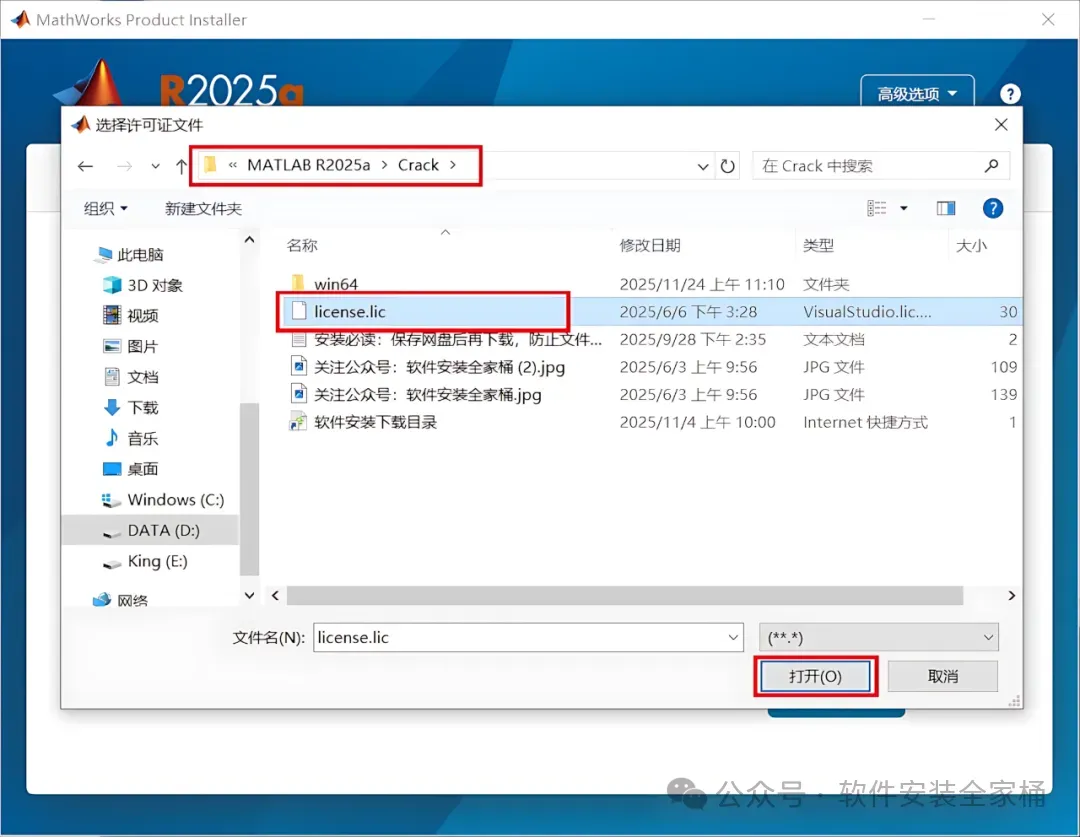Click the Crack breadcrumb segment
1080x837 pixels.
click(418, 165)
